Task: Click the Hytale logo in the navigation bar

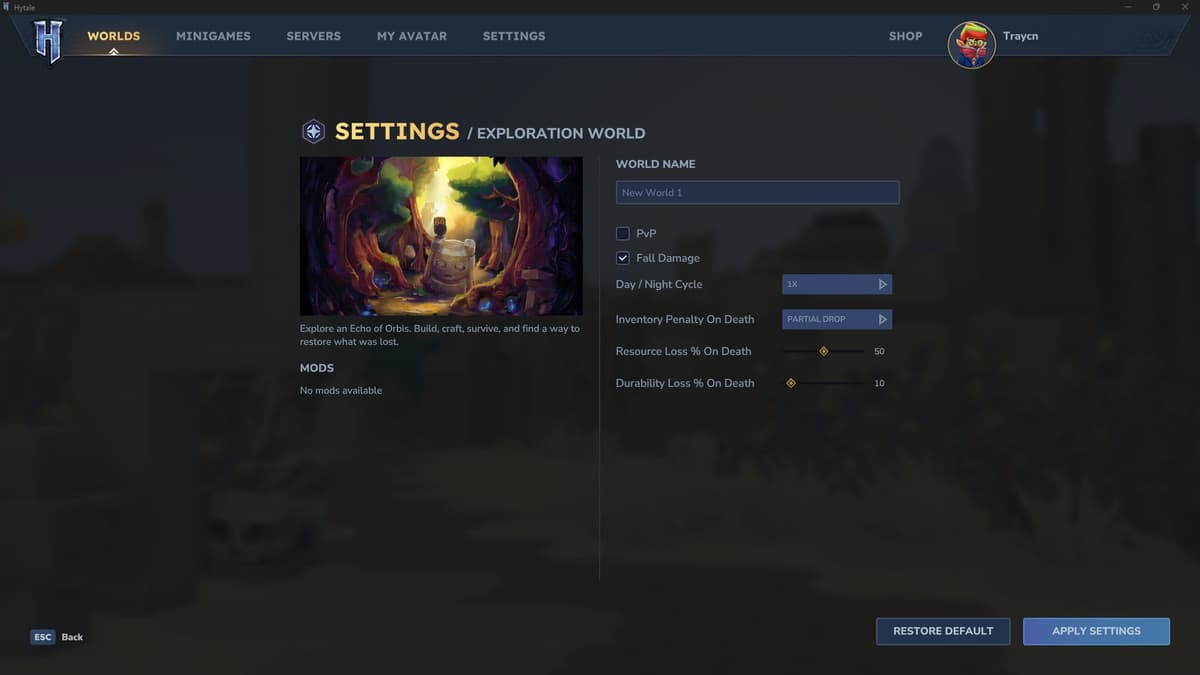Action: click(47, 41)
